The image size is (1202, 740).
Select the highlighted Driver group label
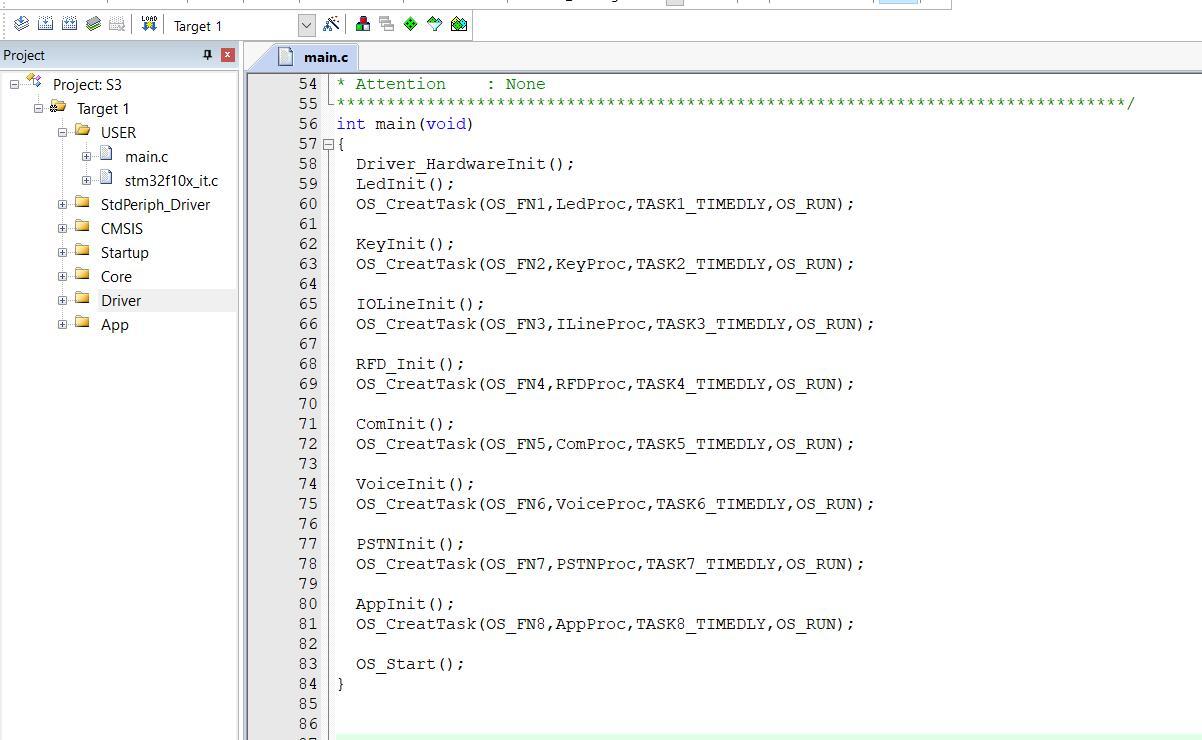tap(121, 300)
